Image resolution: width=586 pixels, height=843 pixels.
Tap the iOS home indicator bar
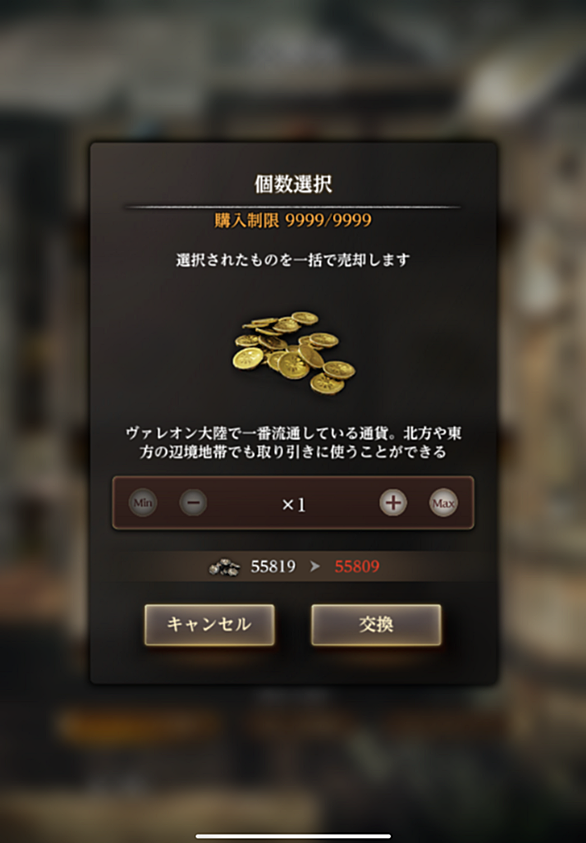tap(293, 836)
